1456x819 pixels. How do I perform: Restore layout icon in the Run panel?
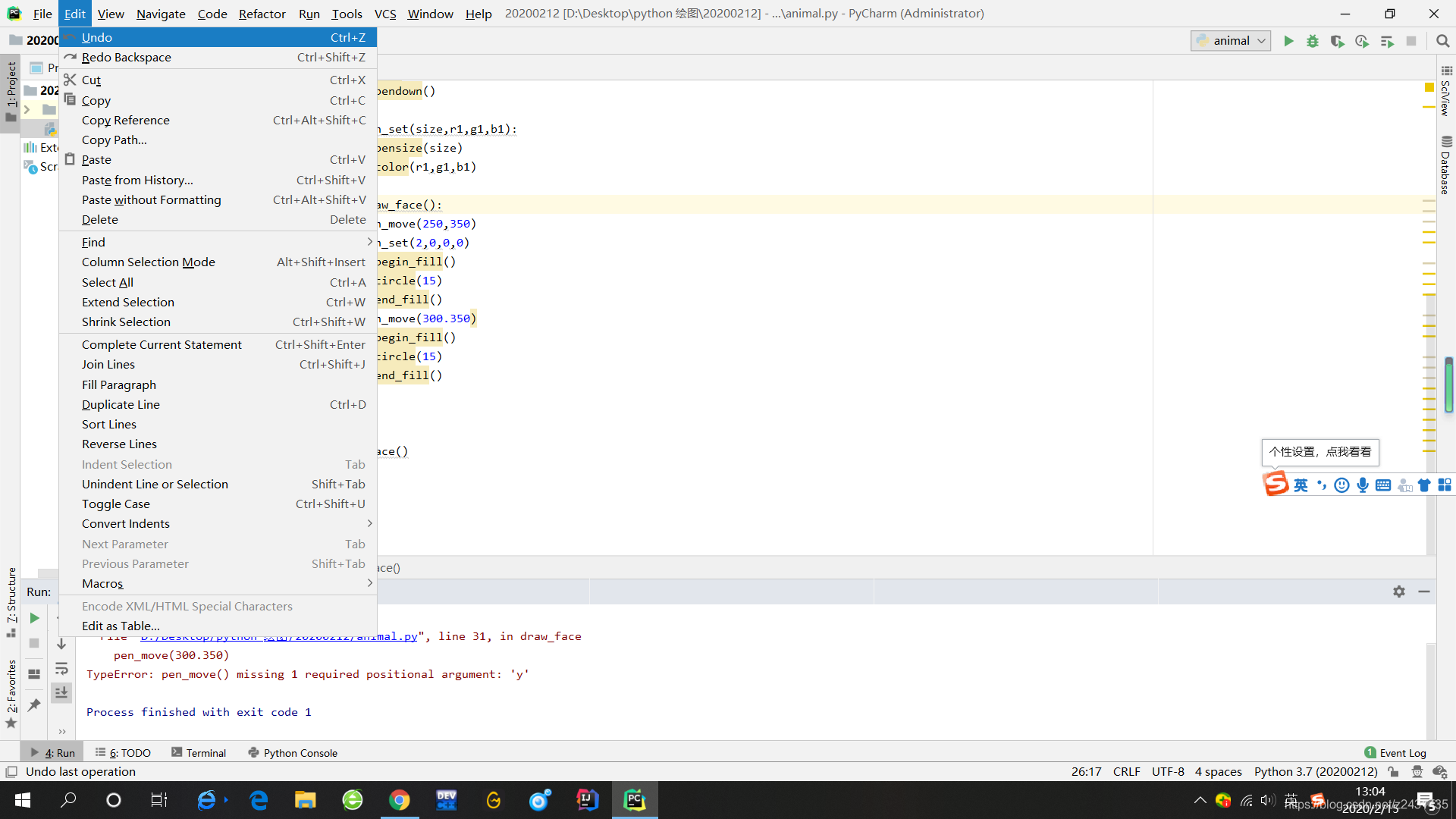(x=34, y=673)
